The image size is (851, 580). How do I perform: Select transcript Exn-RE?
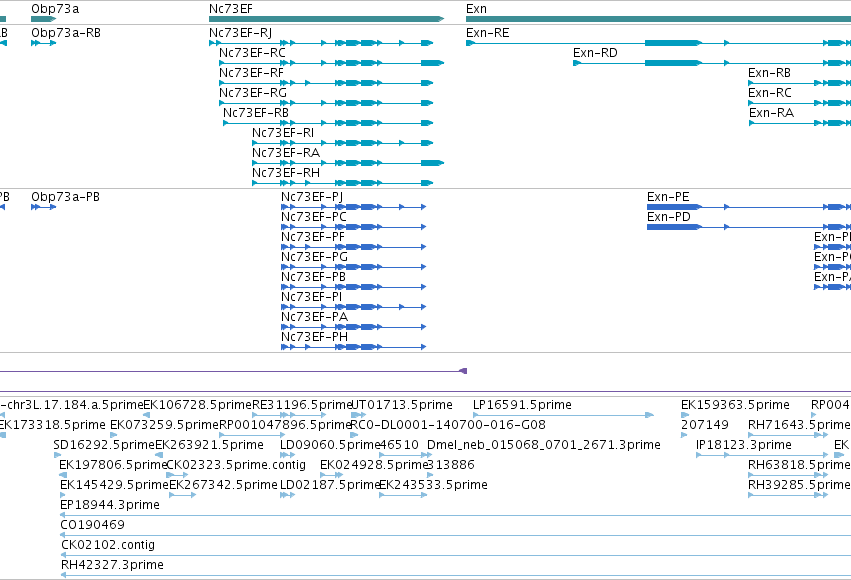coord(487,33)
